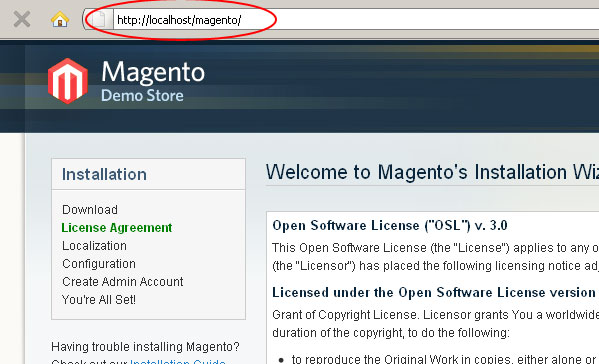
Task: Click the browser stop loading X icon
Action: [22, 19]
